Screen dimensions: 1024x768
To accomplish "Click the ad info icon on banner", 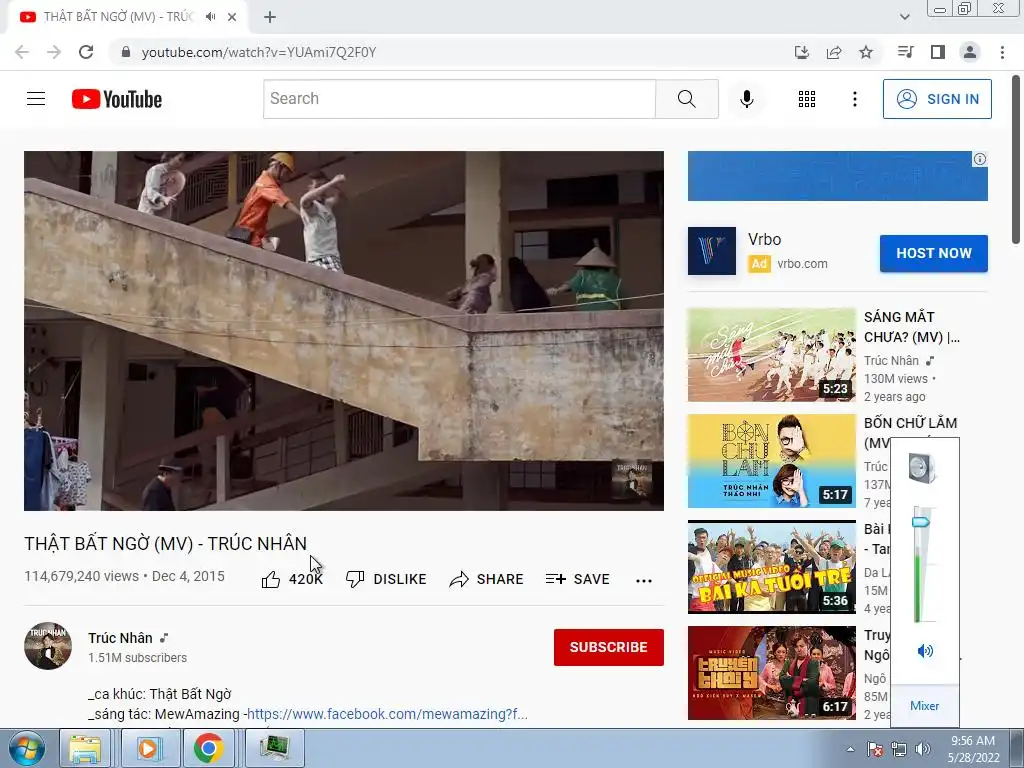I will point(980,159).
